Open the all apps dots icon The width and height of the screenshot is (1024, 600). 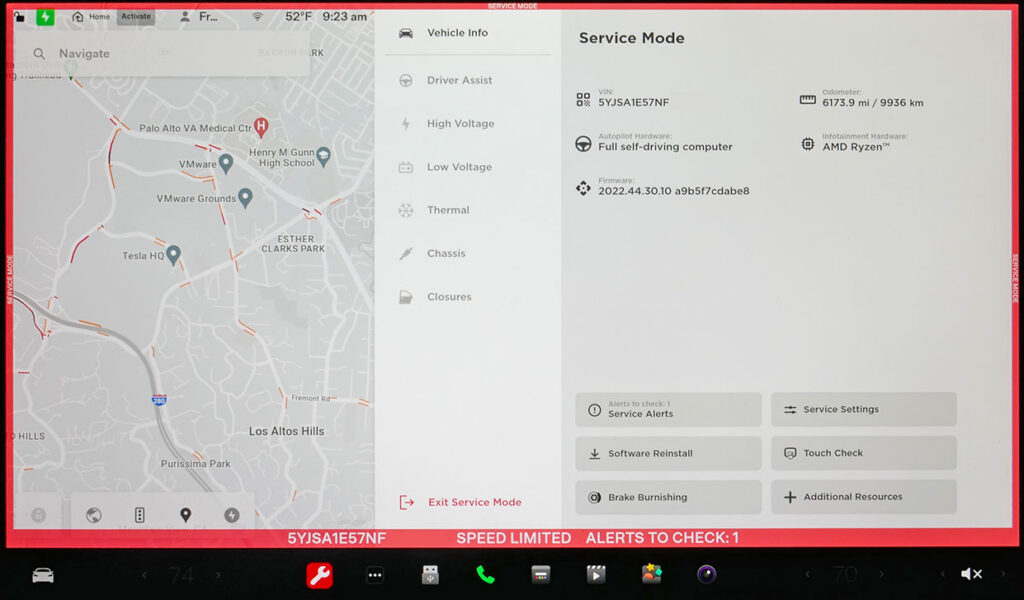(375, 575)
